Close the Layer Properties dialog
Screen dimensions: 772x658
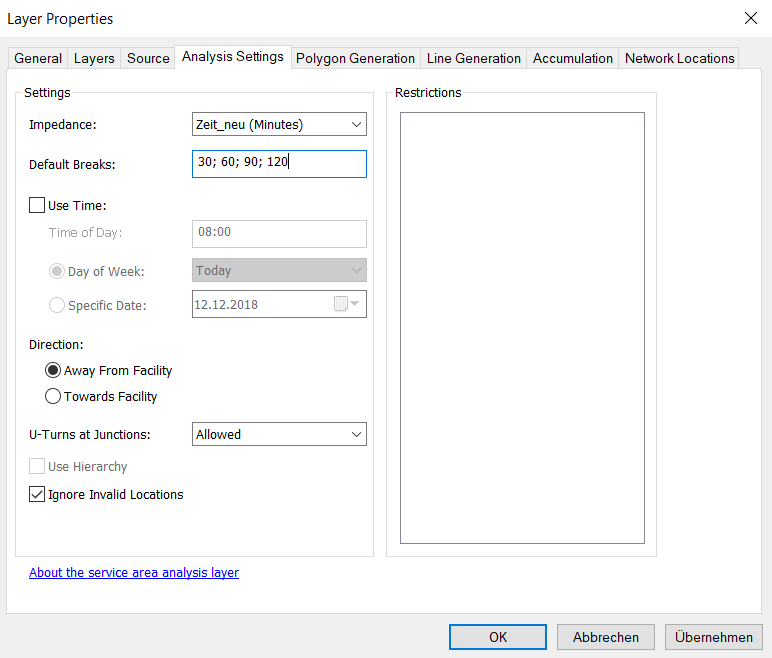(x=750, y=18)
